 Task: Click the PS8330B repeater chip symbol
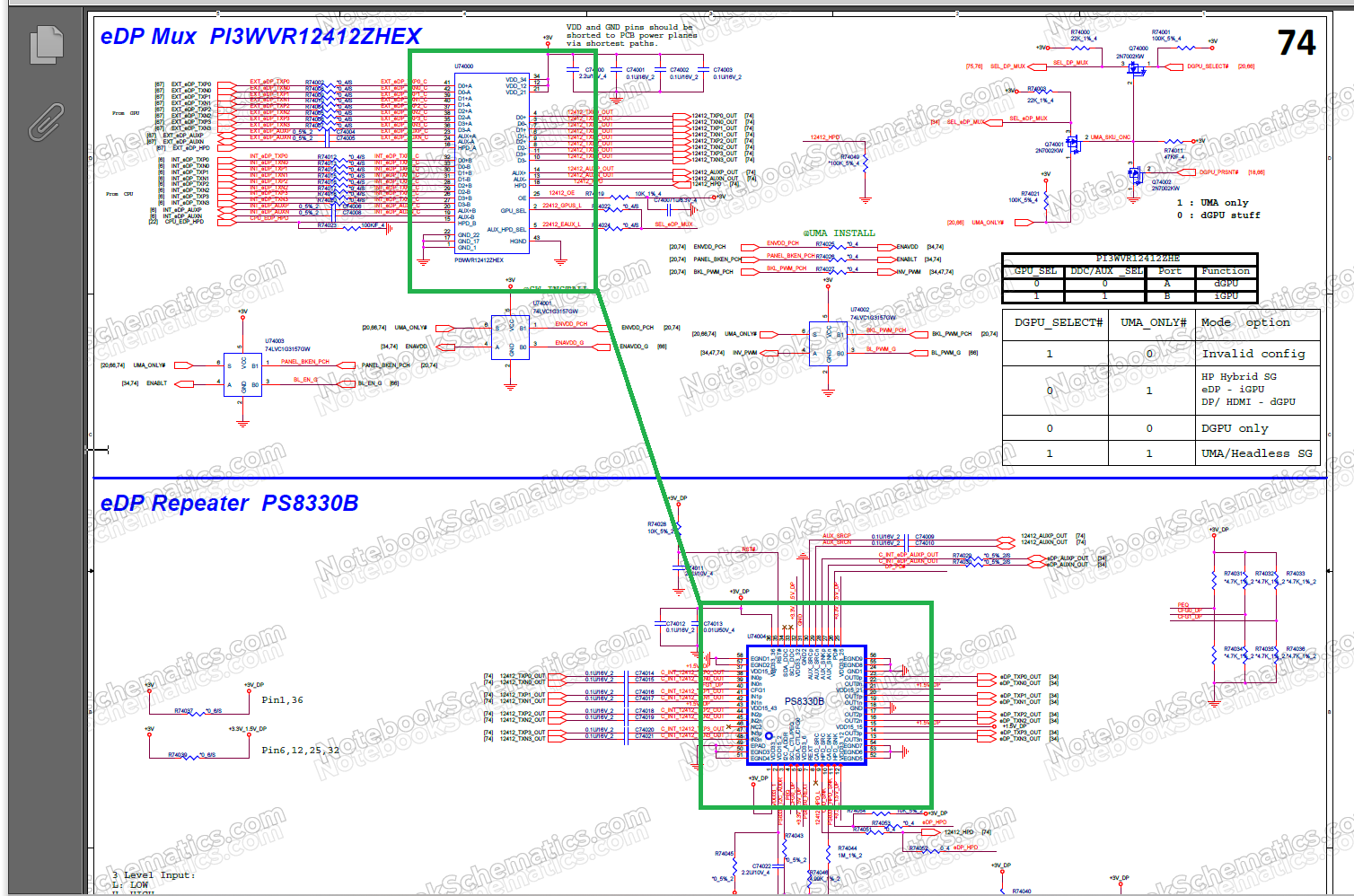pos(805,705)
